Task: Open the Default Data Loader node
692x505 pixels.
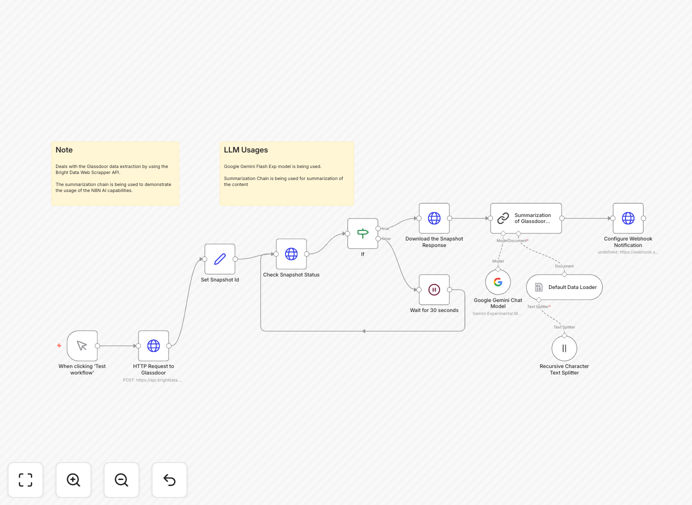Action: (564, 287)
